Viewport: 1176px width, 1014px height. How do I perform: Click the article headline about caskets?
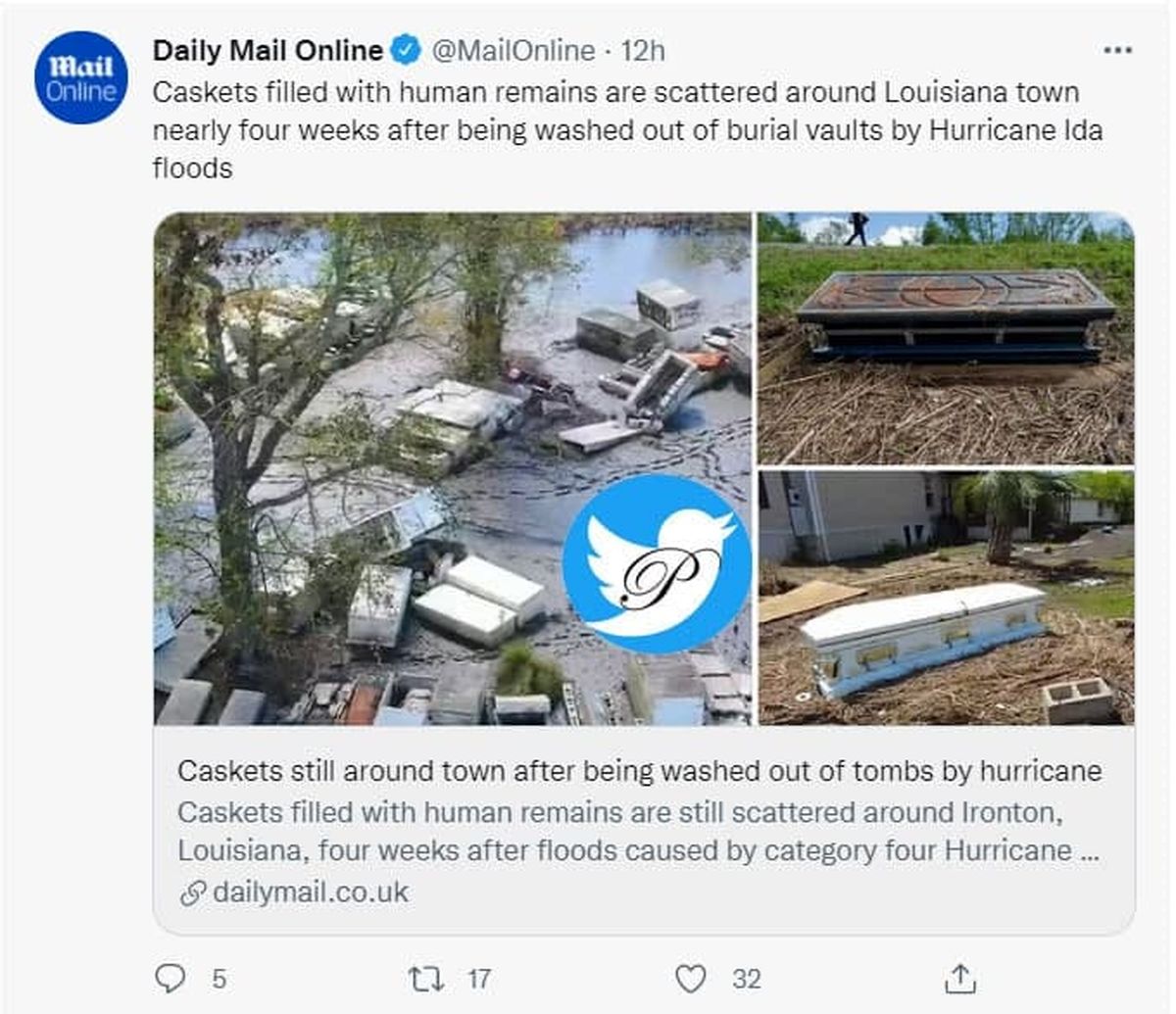(x=639, y=771)
